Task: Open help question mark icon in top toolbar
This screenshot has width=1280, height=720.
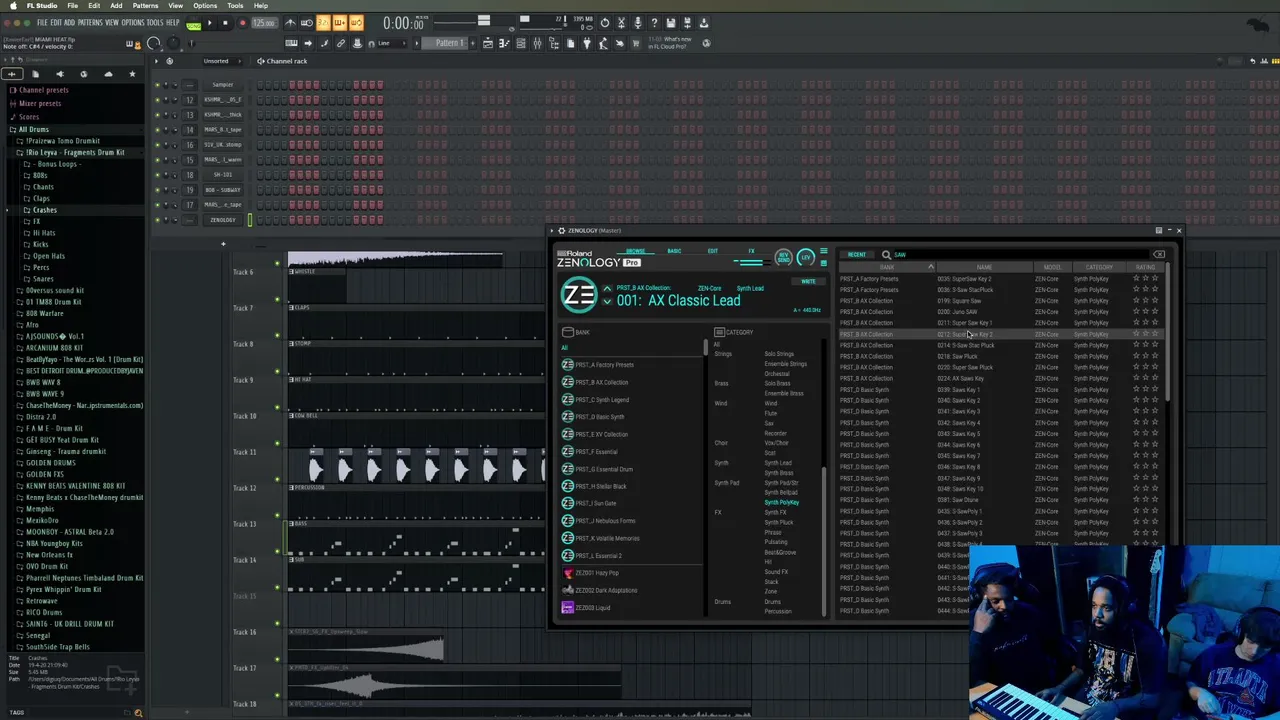Action: (x=654, y=23)
